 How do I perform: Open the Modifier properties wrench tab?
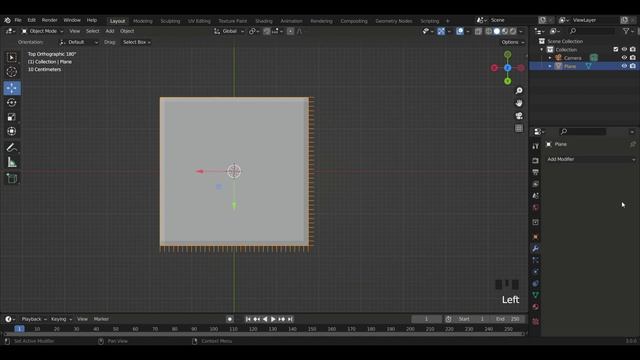[536, 249]
